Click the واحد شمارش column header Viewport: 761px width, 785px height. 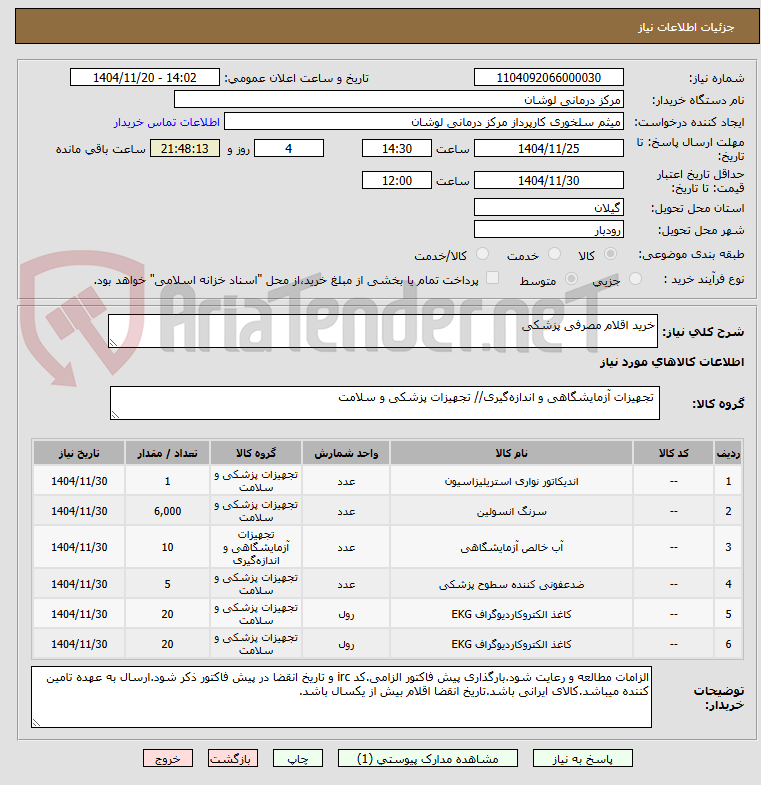[346, 453]
